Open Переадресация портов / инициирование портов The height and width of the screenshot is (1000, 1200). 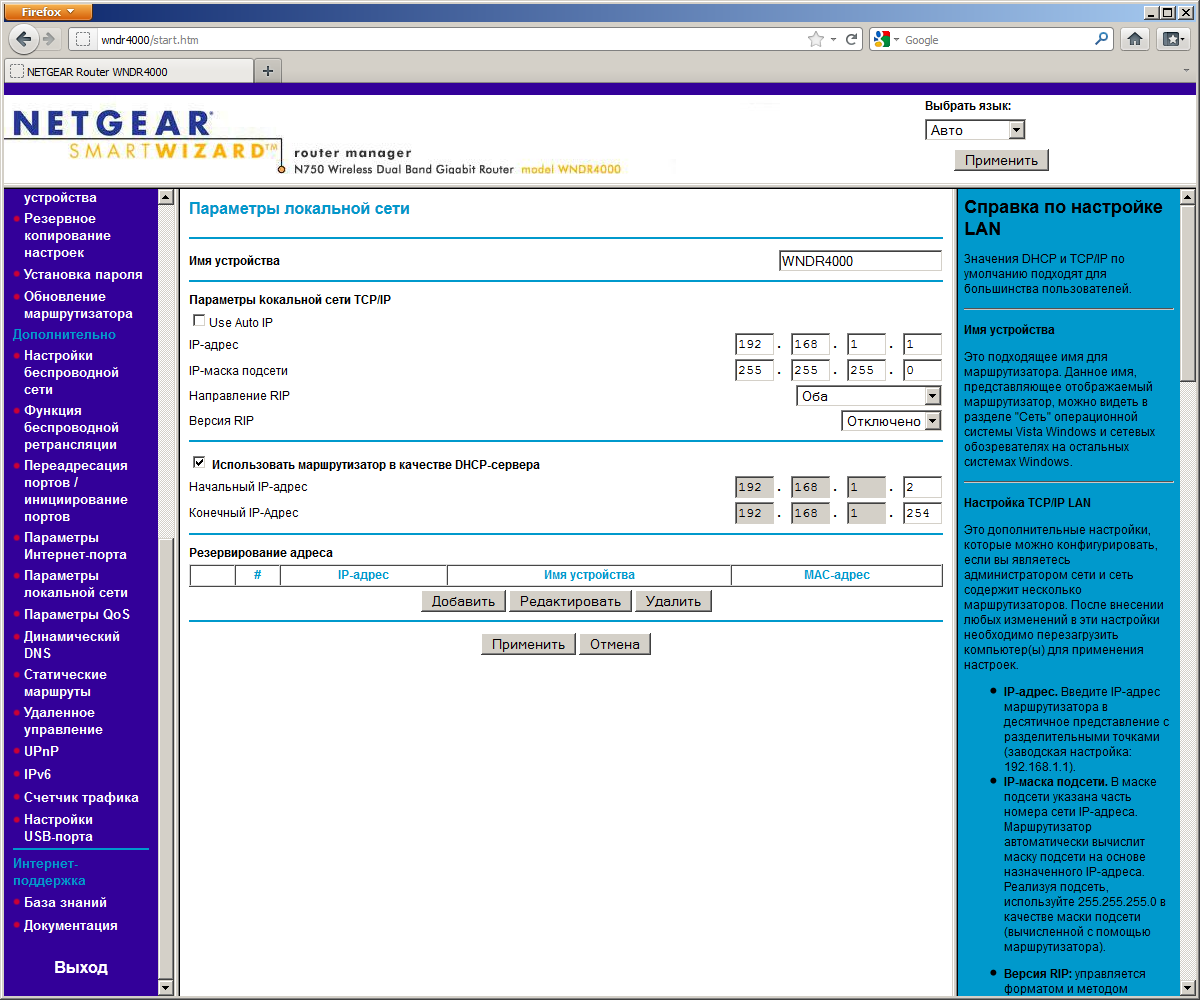[76, 491]
